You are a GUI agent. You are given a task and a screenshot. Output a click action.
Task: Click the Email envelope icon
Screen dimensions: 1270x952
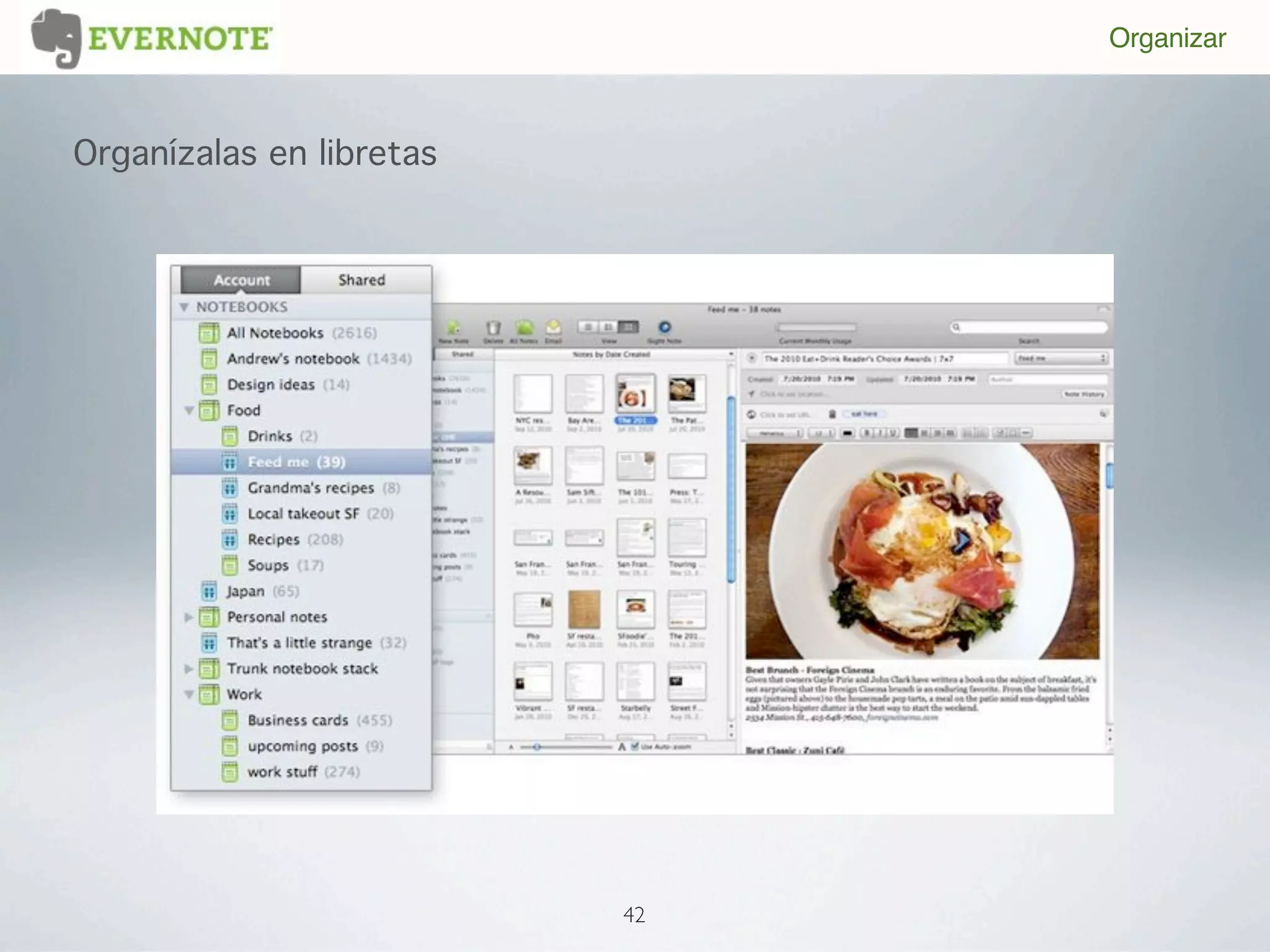click(553, 327)
